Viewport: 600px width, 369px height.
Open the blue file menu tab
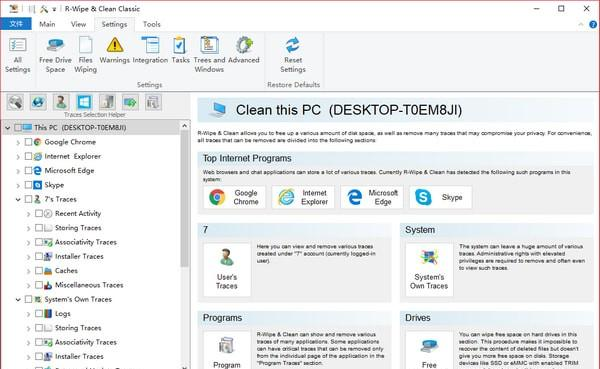click(x=16, y=24)
